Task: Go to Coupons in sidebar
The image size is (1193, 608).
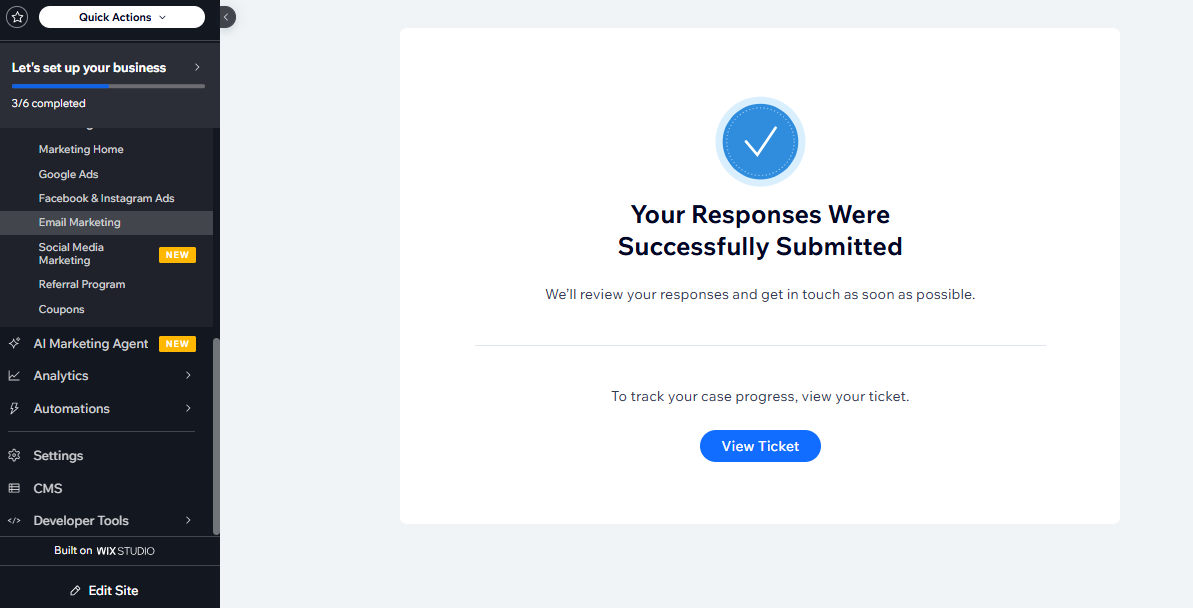Action: point(61,309)
